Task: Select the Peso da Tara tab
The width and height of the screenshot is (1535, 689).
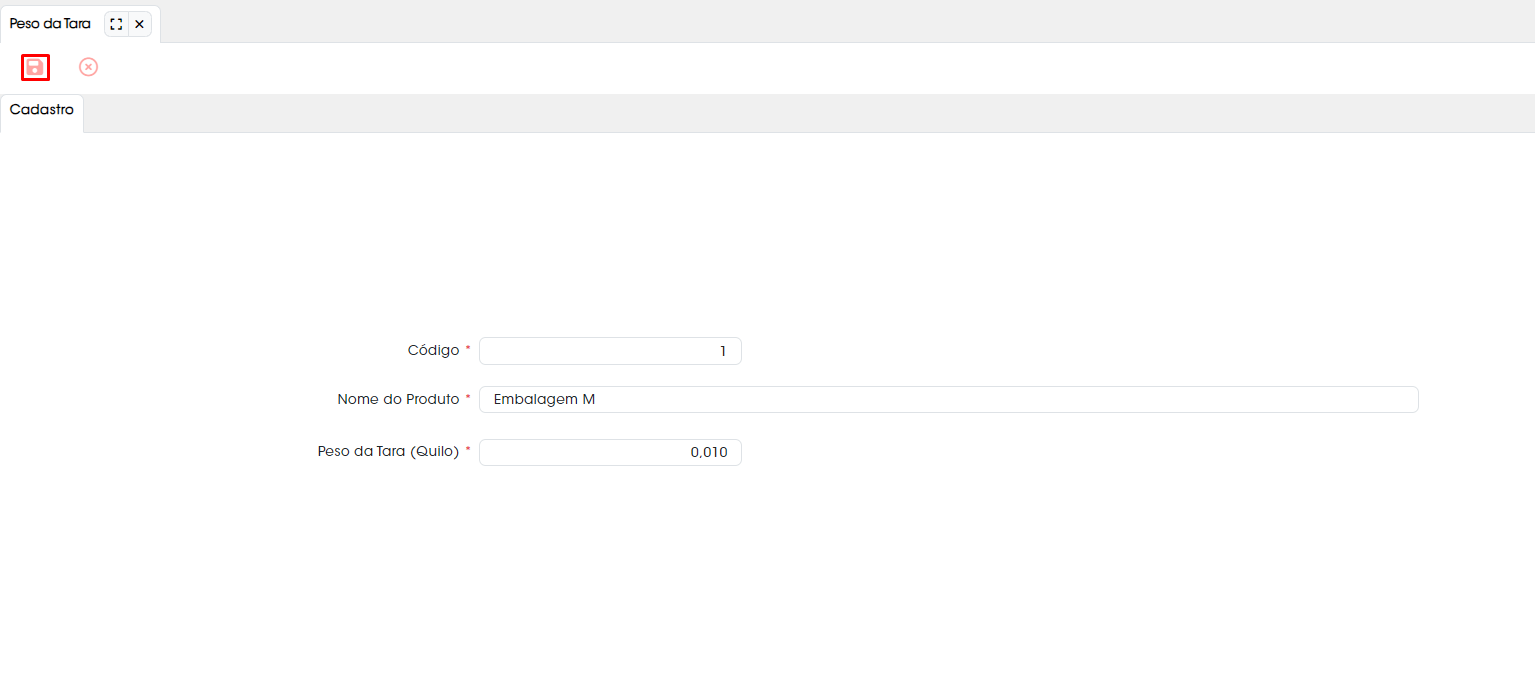Action: point(50,24)
